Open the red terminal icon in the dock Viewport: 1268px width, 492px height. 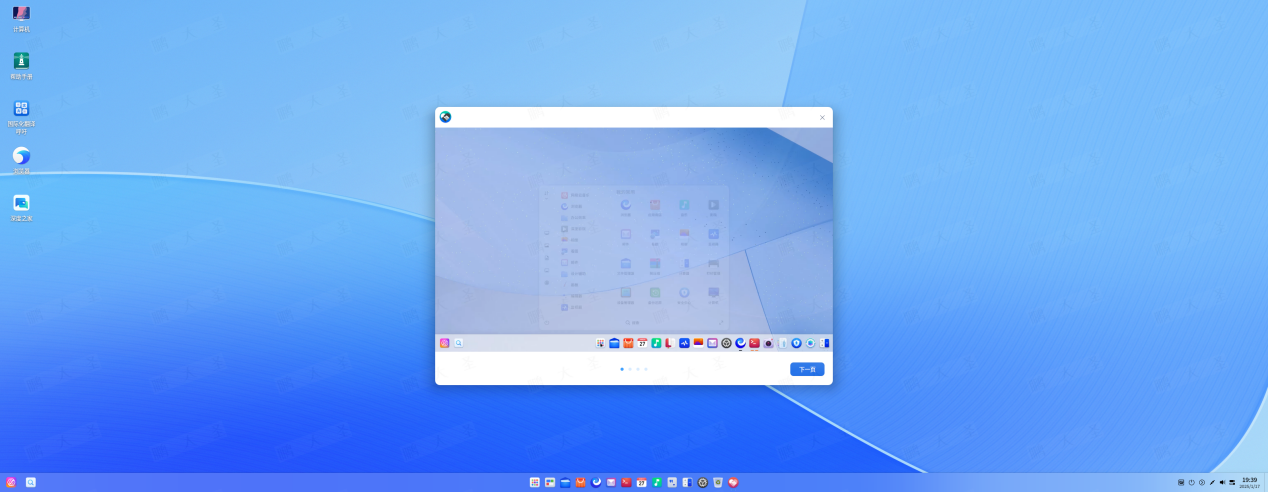pos(626,482)
